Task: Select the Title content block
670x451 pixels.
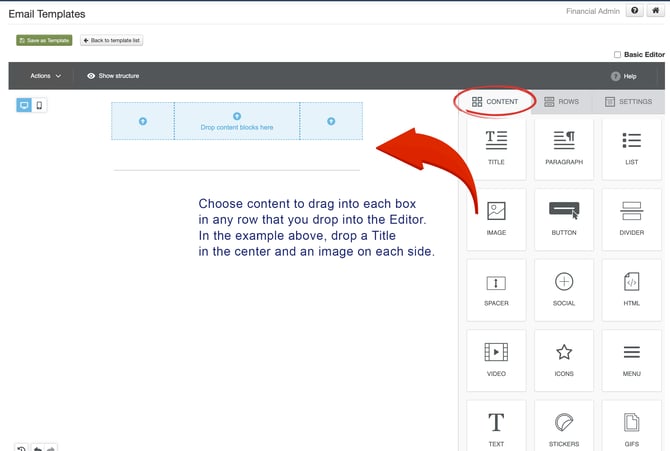Action: [x=496, y=149]
